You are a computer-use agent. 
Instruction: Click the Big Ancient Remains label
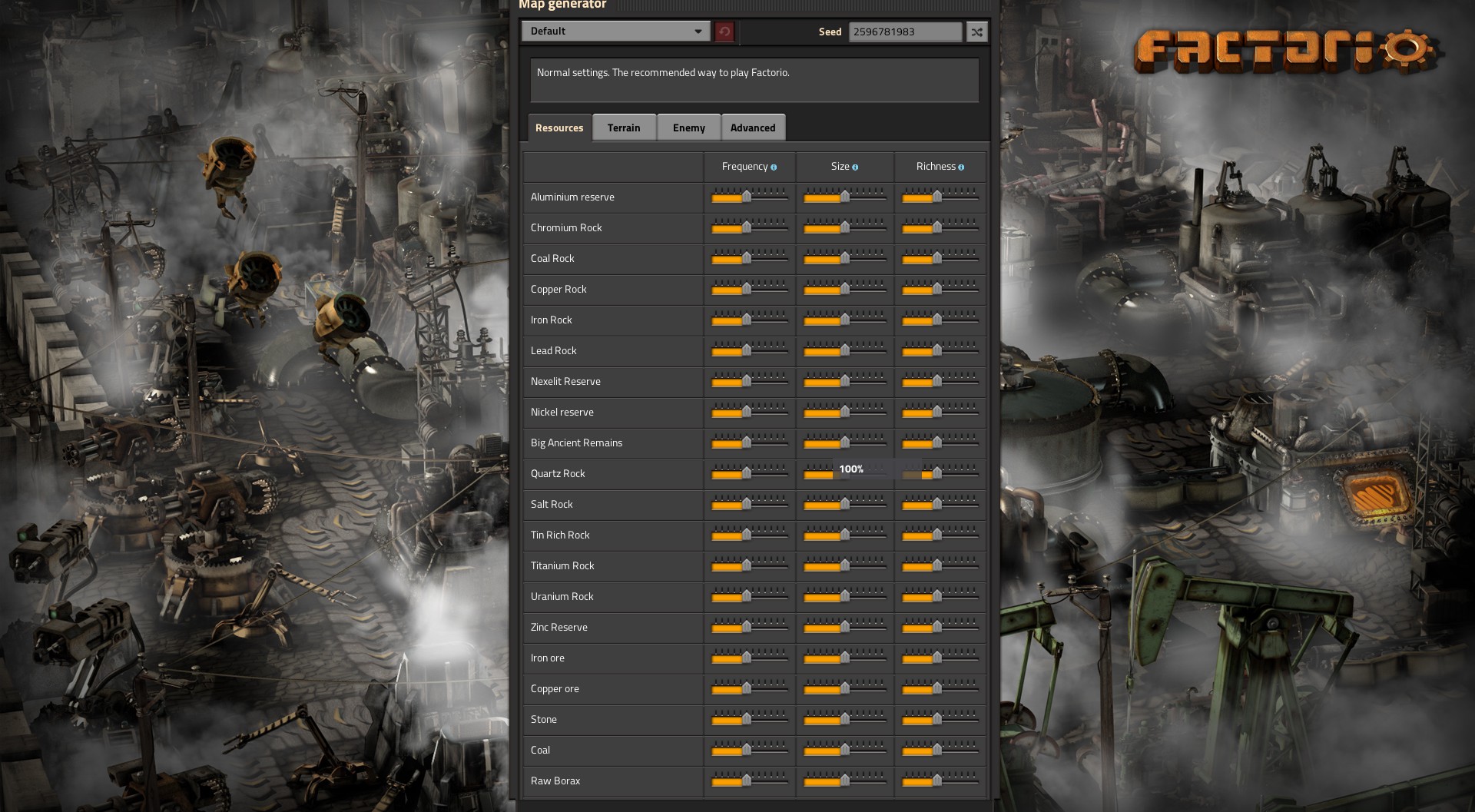[x=576, y=443]
